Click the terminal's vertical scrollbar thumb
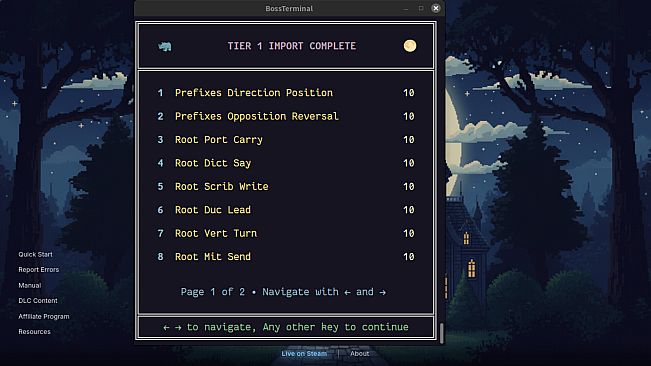 pos(441,333)
